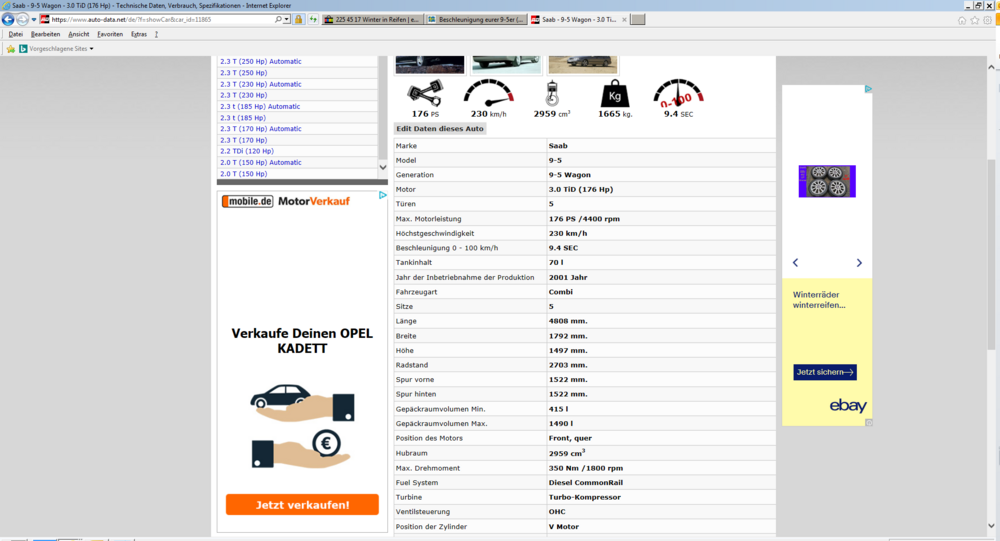The width and height of the screenshot is (1000, 541).
Task: Open the 2.3 T (250 Hp) Automatic link
Action: coord(261,61)
